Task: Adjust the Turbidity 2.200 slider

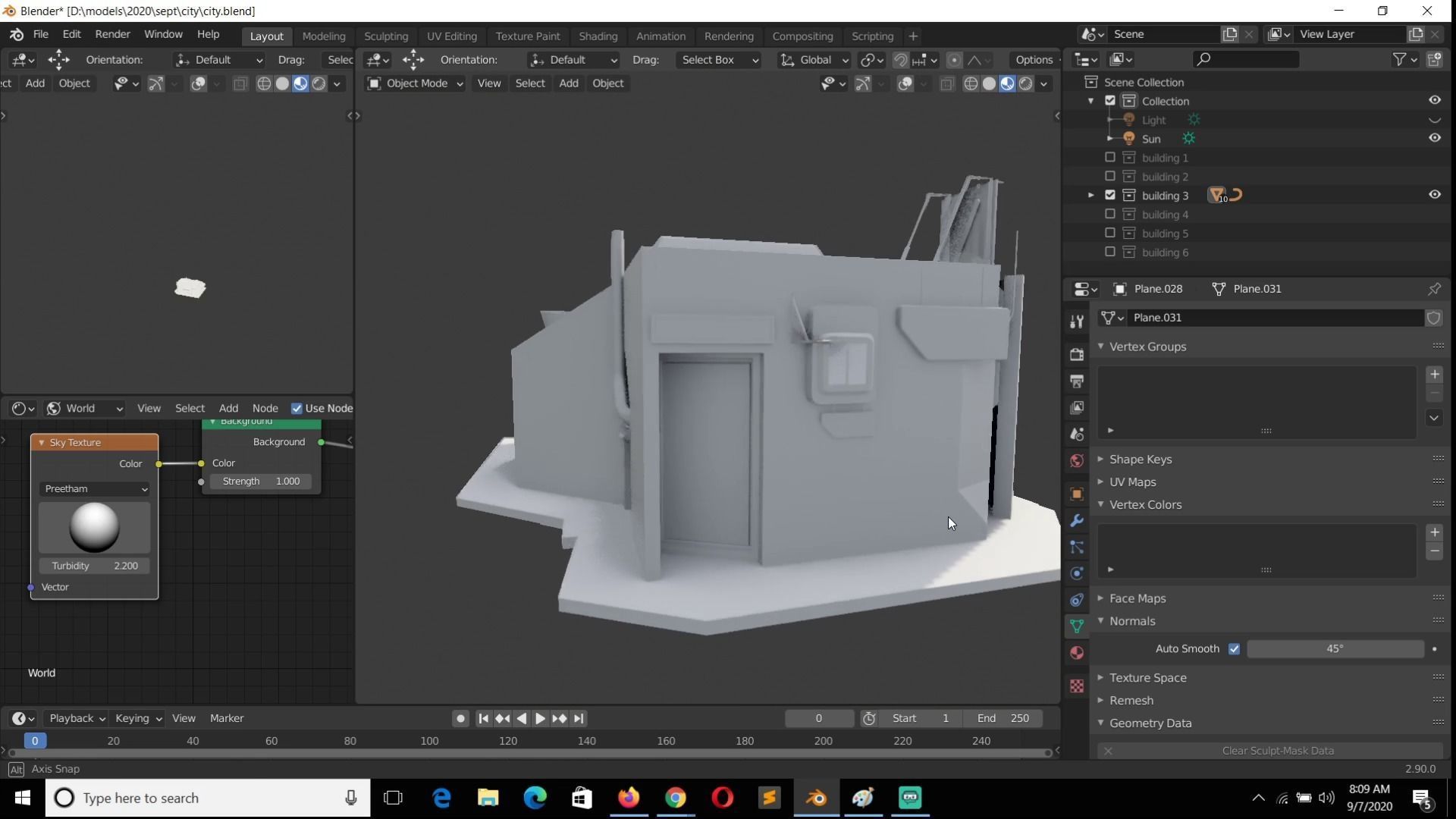Action: click(95, 566)
